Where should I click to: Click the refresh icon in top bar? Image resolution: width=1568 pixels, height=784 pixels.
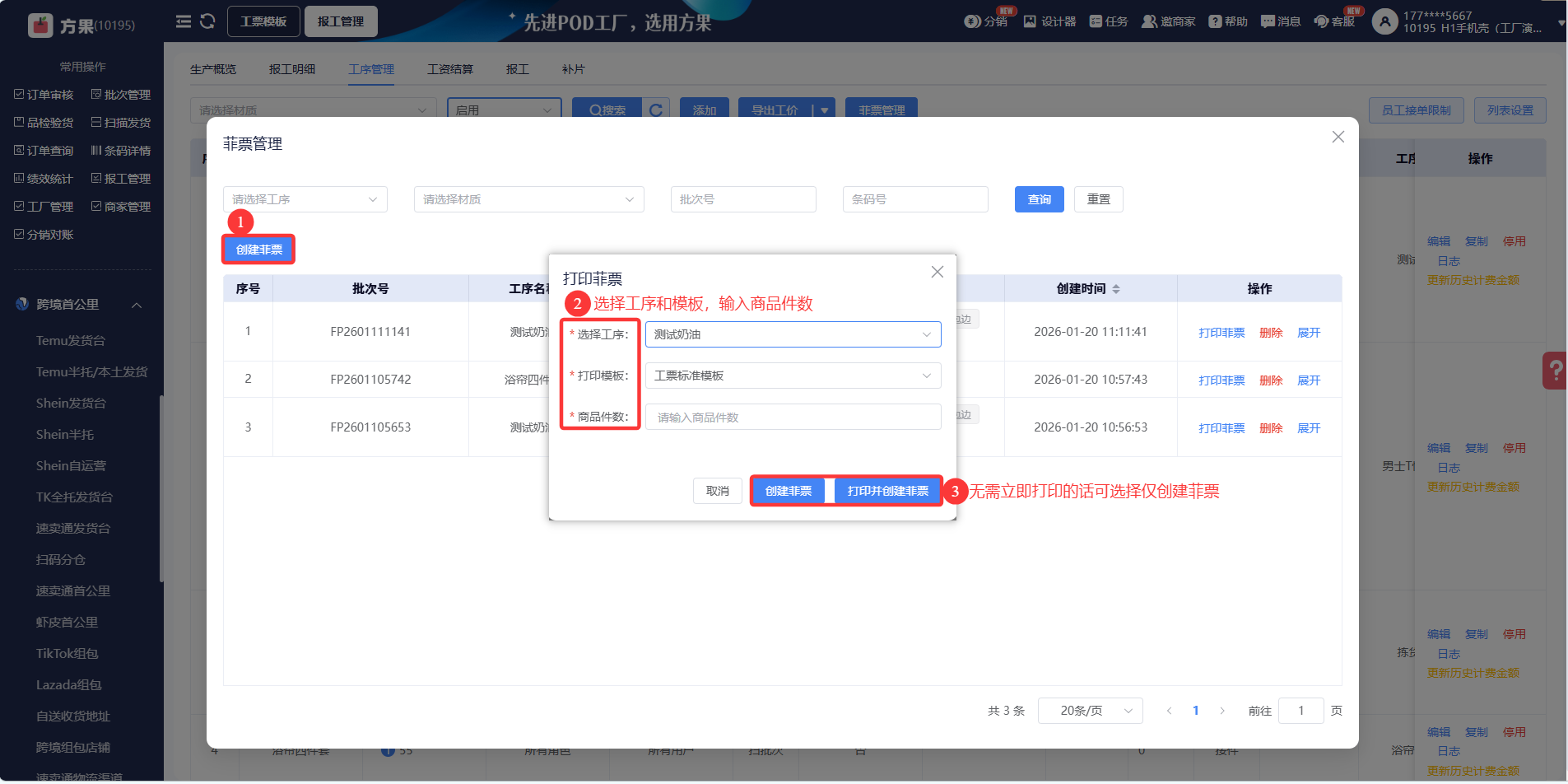pyautogui.click(x=207, y=21)
